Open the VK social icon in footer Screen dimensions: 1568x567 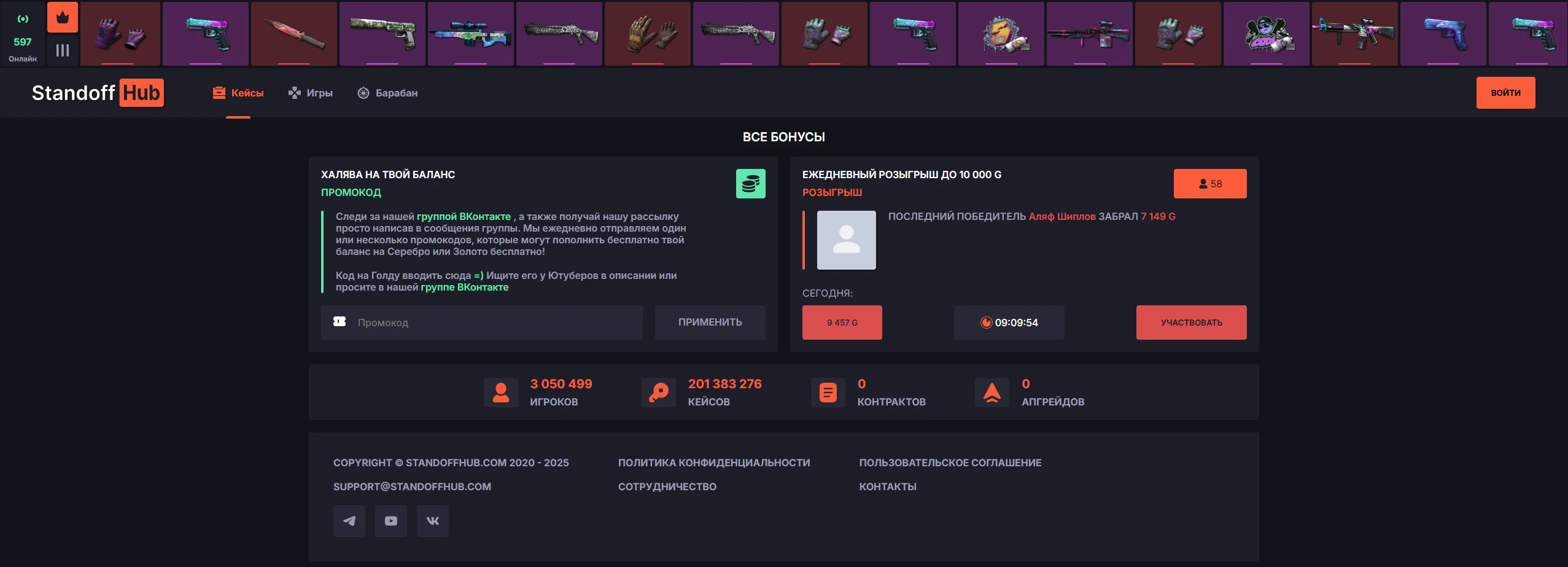click(x=433, y=521)
